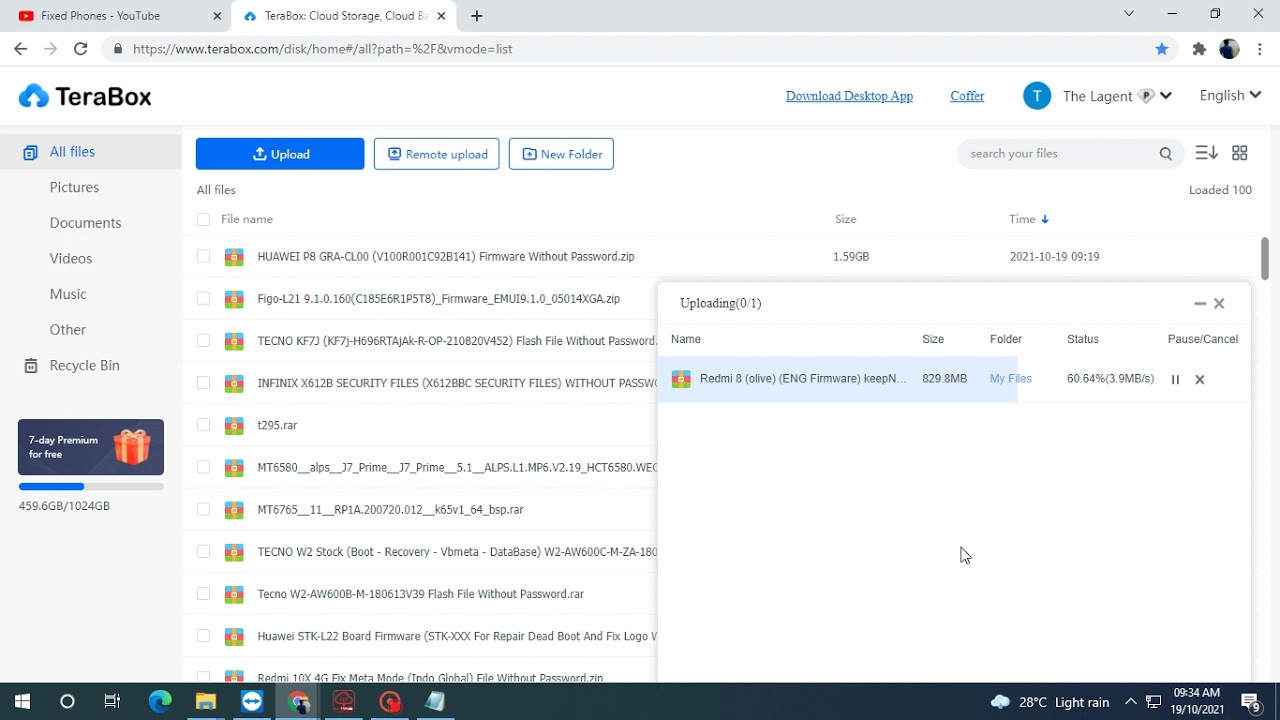Open a new browser tab
Image resolution: width=1280 pixels, height=720 pixels.
point(477,16)
